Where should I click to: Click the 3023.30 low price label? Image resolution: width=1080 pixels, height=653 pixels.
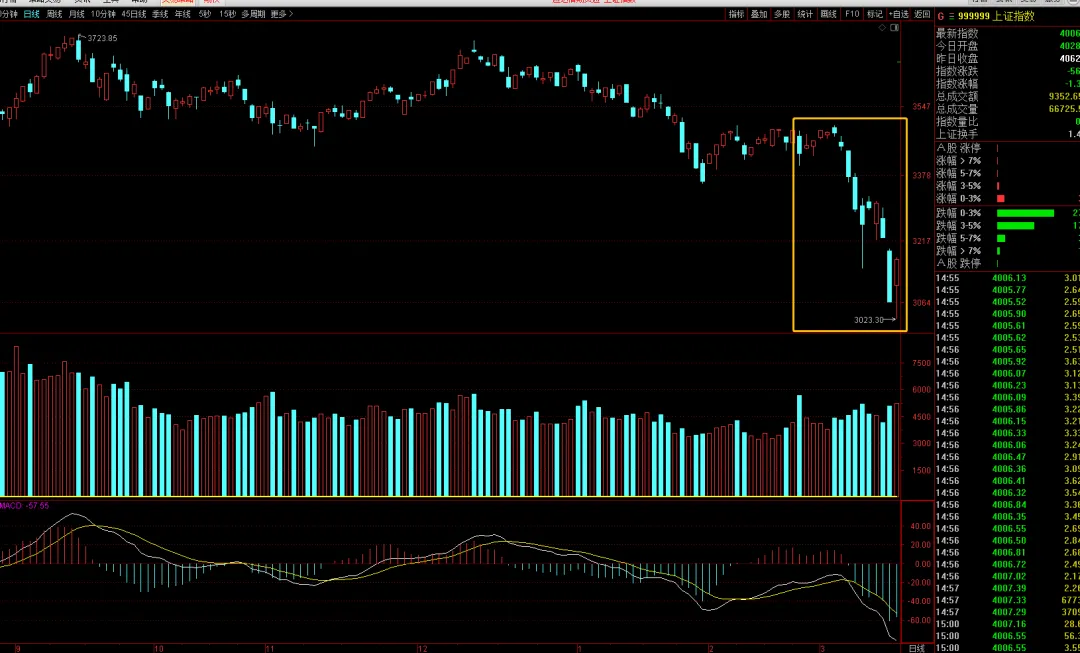coord(869,320)
